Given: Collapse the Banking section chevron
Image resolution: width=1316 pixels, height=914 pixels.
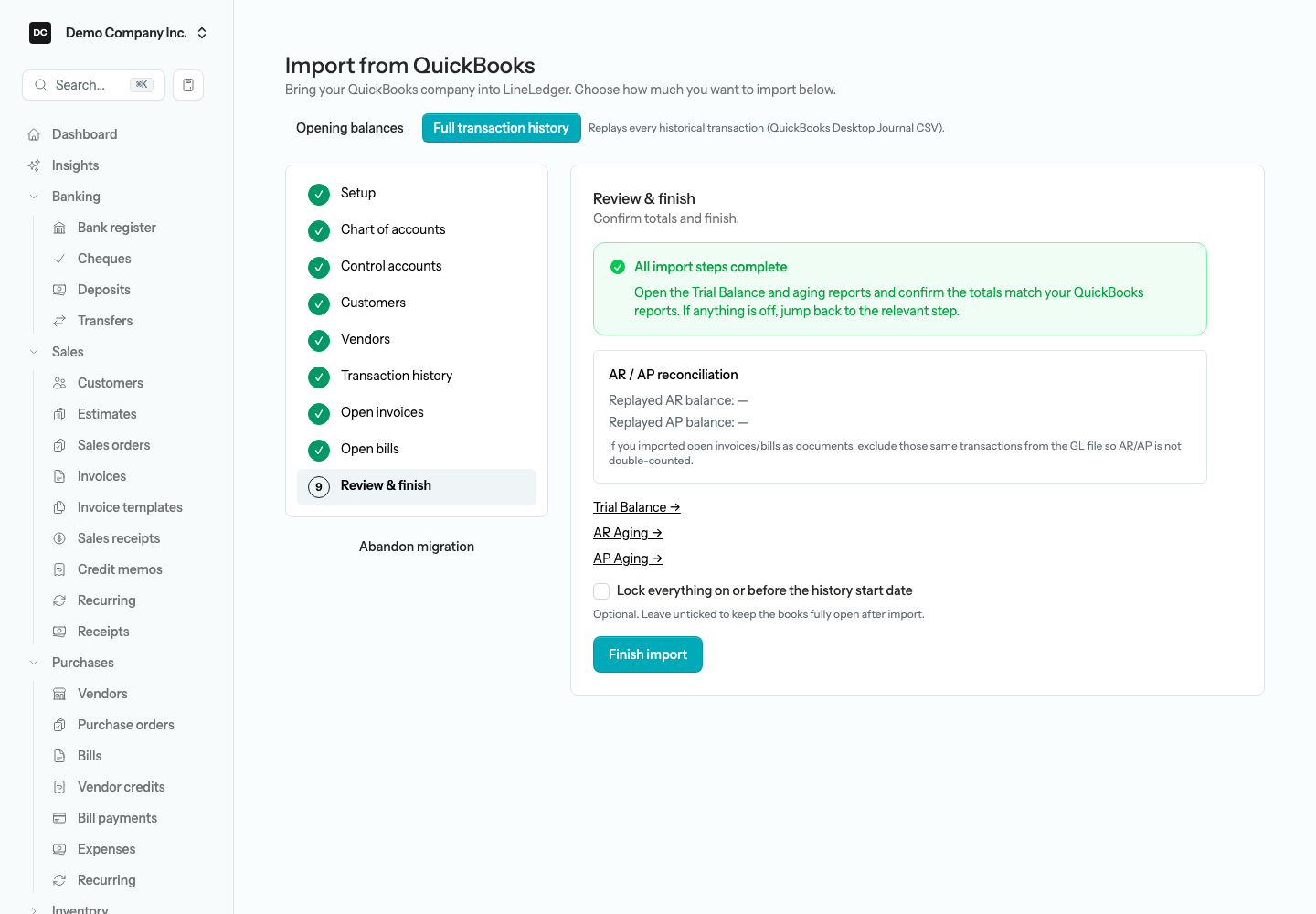Looking at the screenshot, I should [34, 197].
